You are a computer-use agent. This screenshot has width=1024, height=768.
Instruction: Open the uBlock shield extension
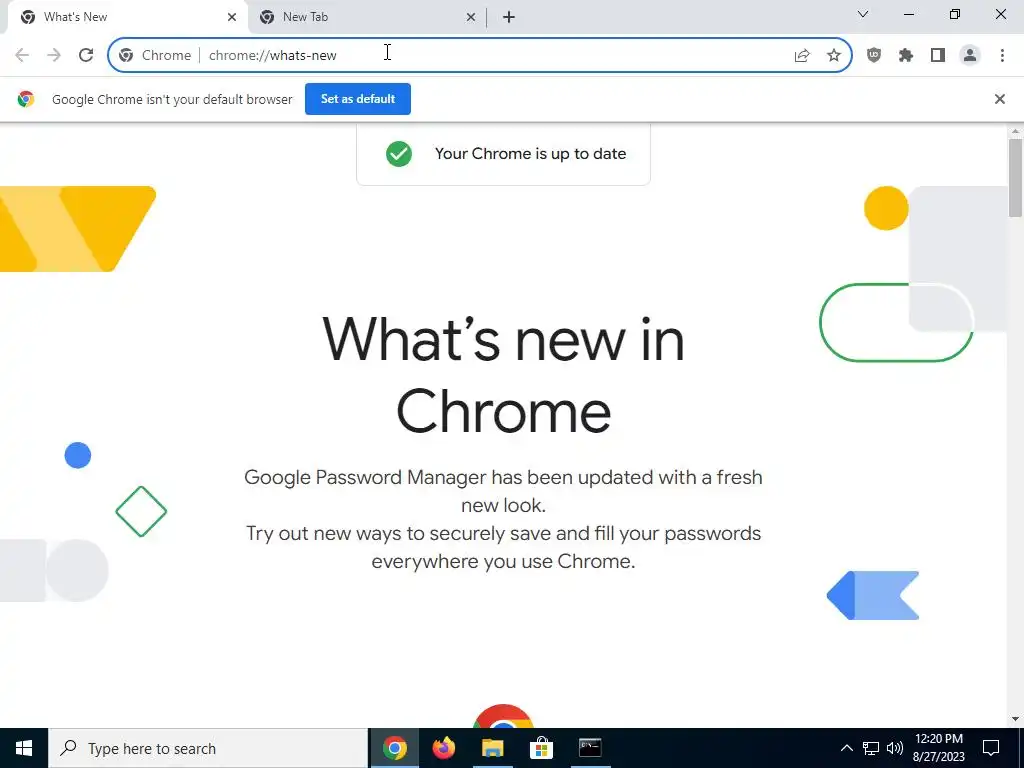[874, 56]
